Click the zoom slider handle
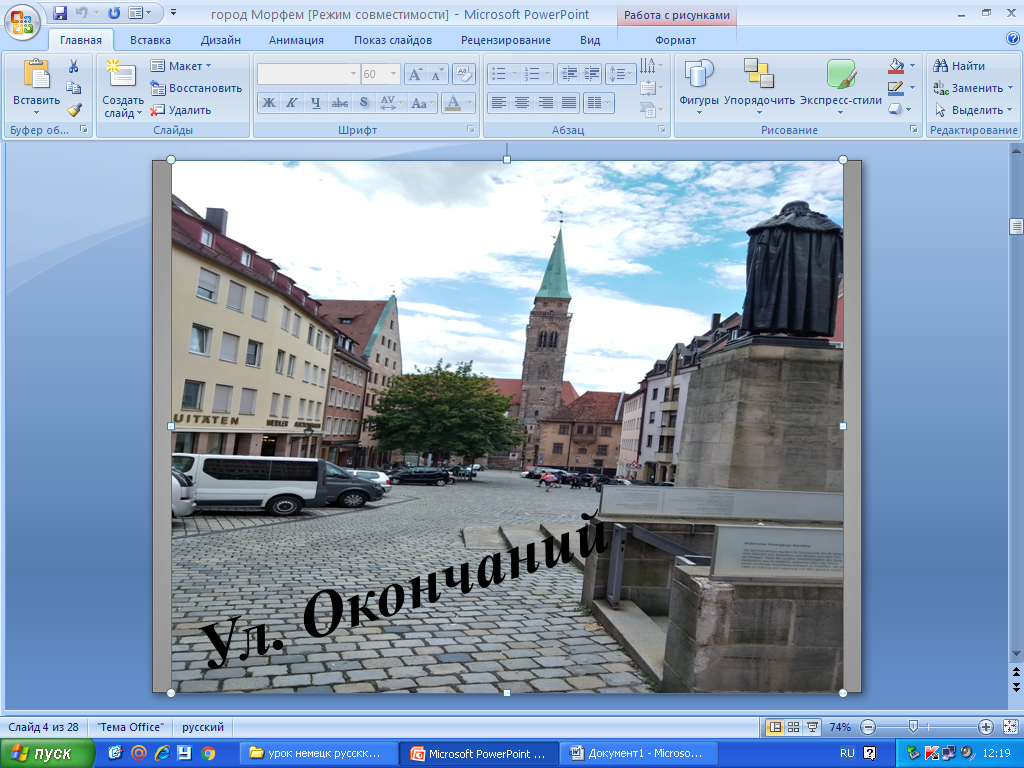The image size is (1024, 768). tap(913, 727)
